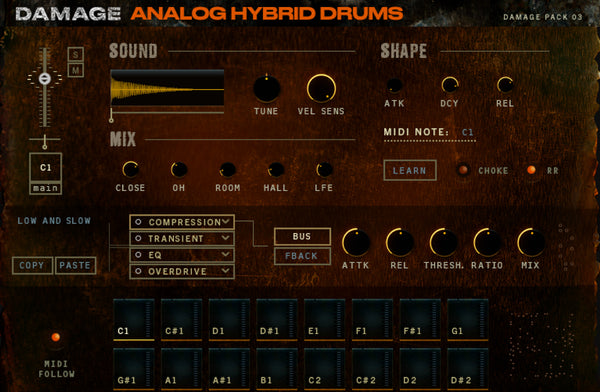Select the C#1 drum pad
The image size is (600, 392).
tap(181, 320)
